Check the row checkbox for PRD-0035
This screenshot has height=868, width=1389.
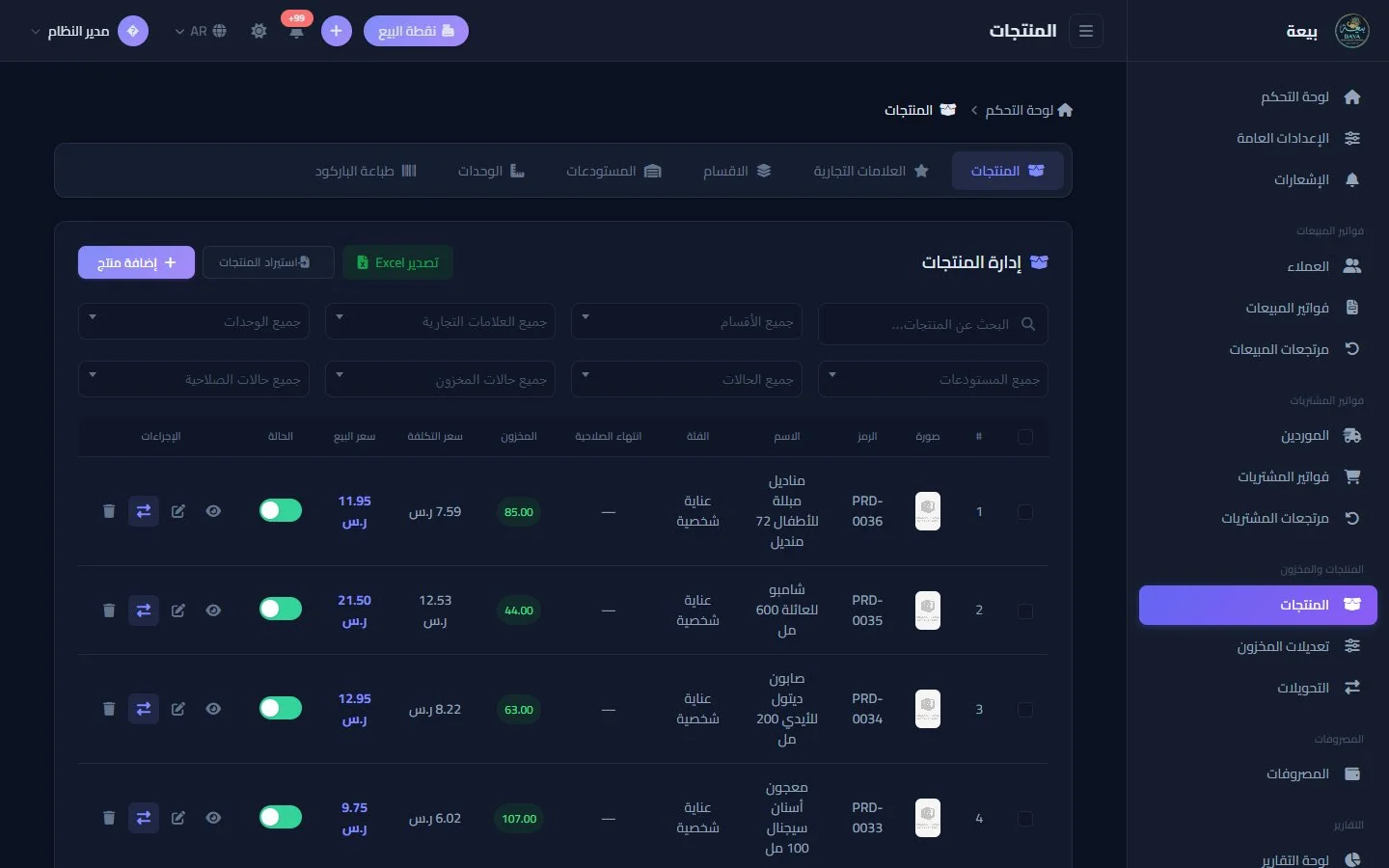tap(1024, 611)
